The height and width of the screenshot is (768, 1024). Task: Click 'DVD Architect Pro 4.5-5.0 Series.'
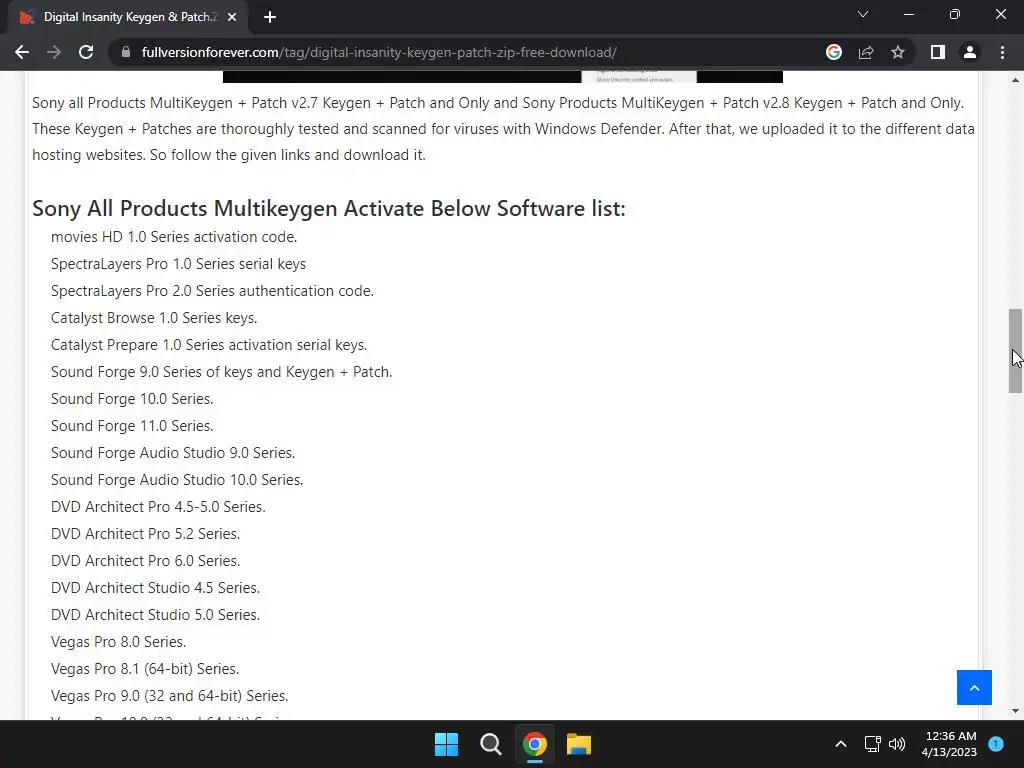(158, 507)
